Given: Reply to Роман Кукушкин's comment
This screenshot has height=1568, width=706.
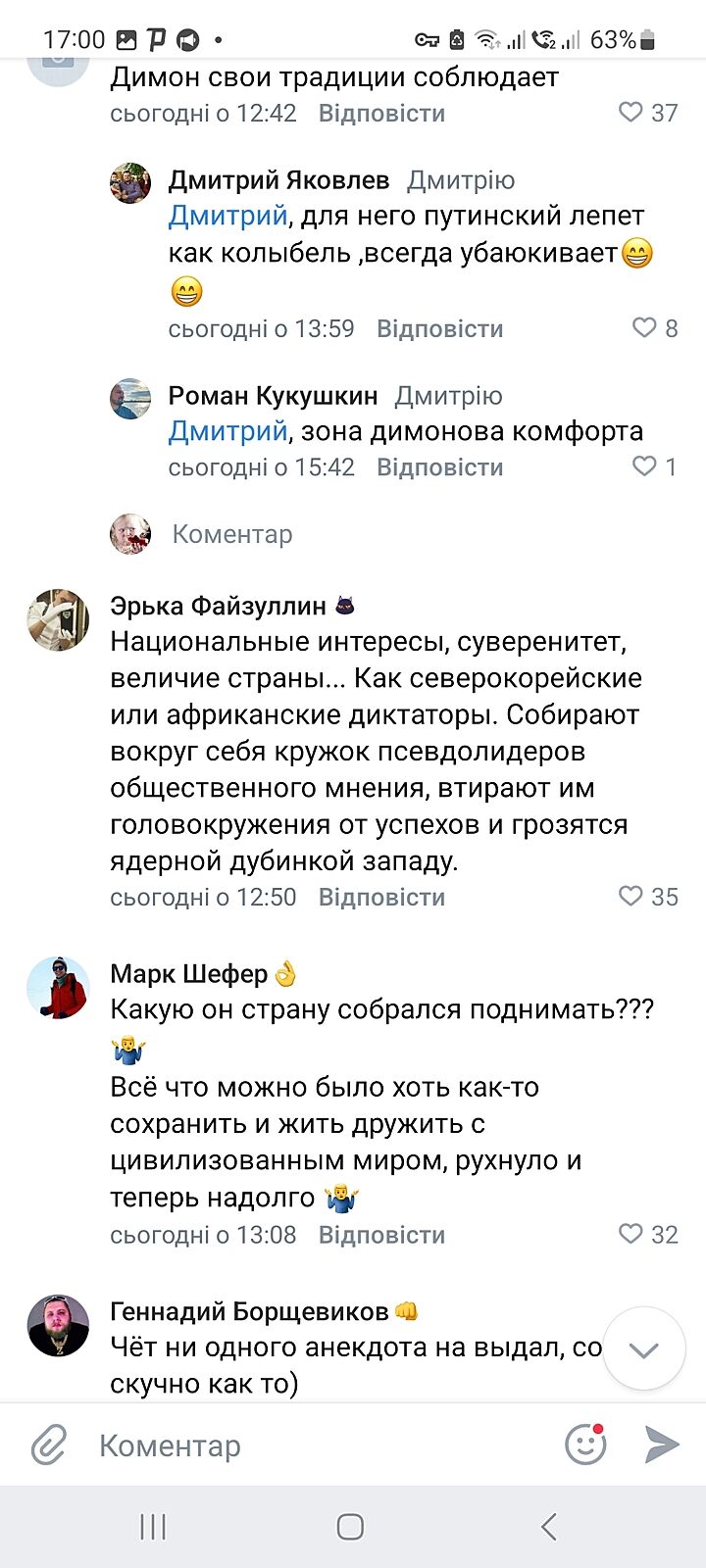Looking at the screenshot, I should tap(439, 467).
